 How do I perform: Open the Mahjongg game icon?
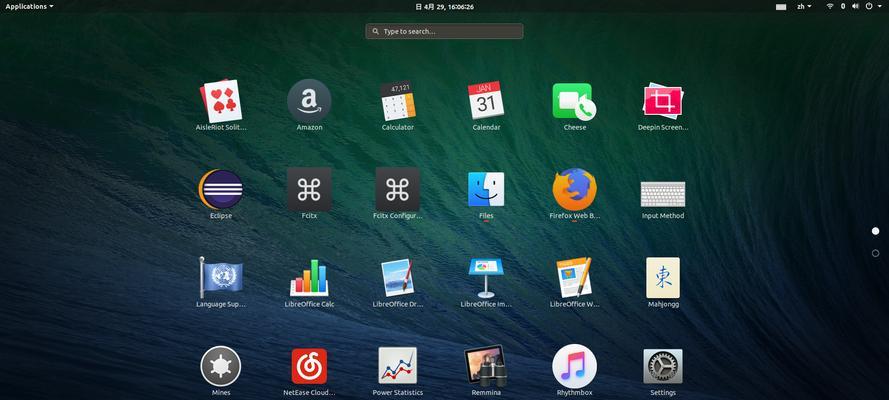(663, 278)
